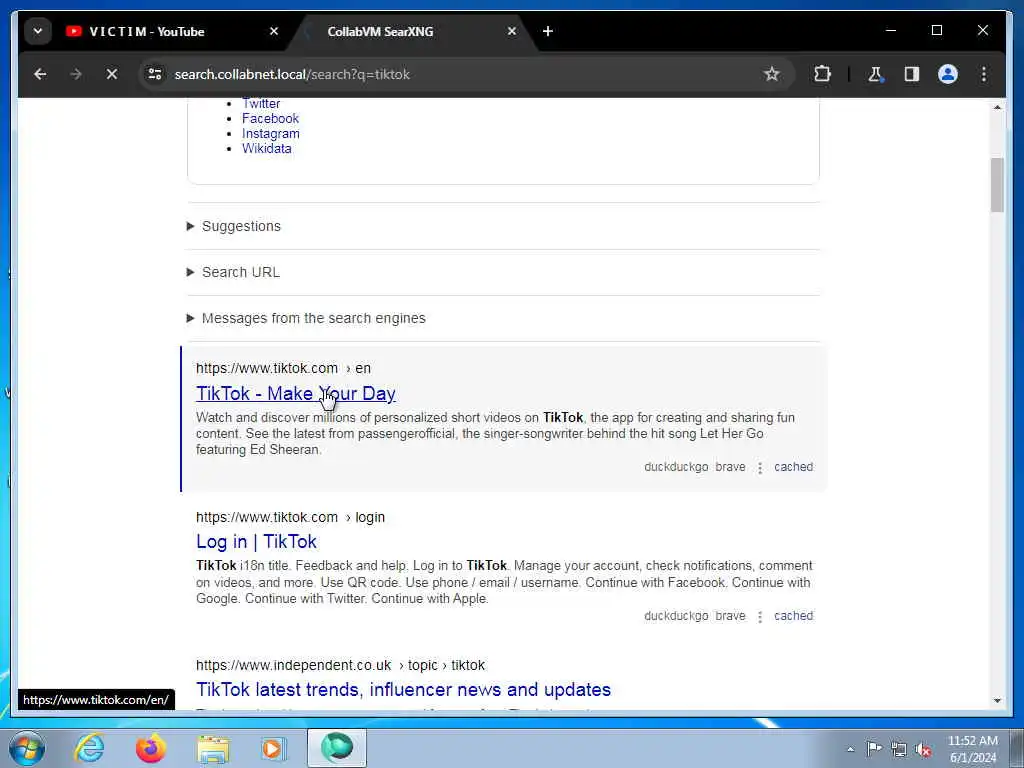Open the Twitter link

(x=261, y=103)
